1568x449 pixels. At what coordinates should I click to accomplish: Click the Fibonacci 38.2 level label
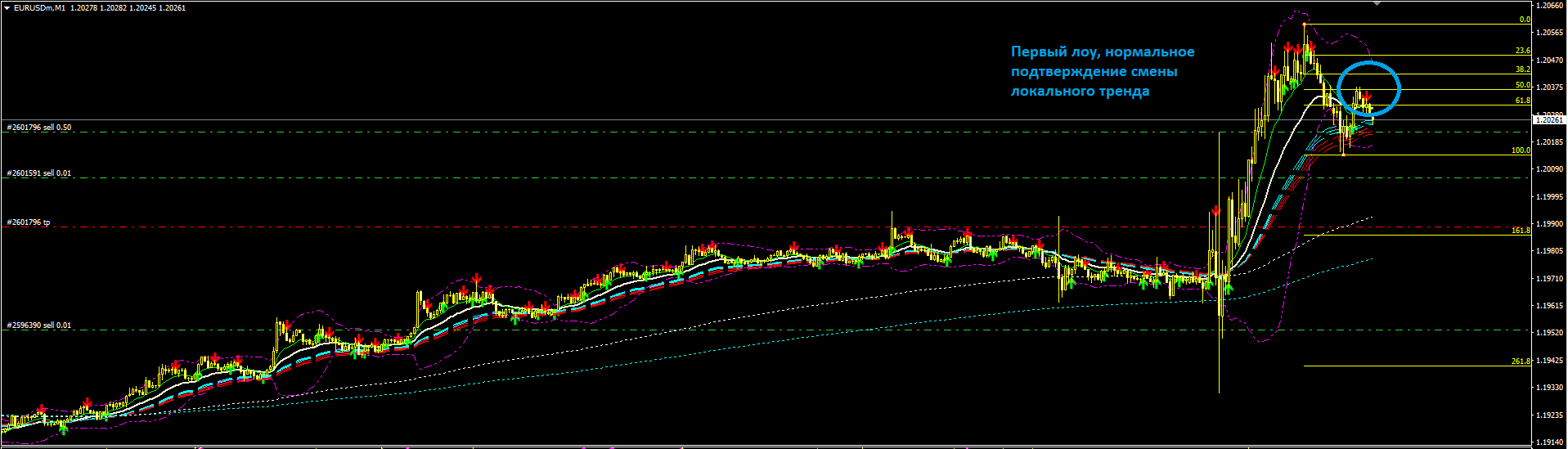point(1523,70)
